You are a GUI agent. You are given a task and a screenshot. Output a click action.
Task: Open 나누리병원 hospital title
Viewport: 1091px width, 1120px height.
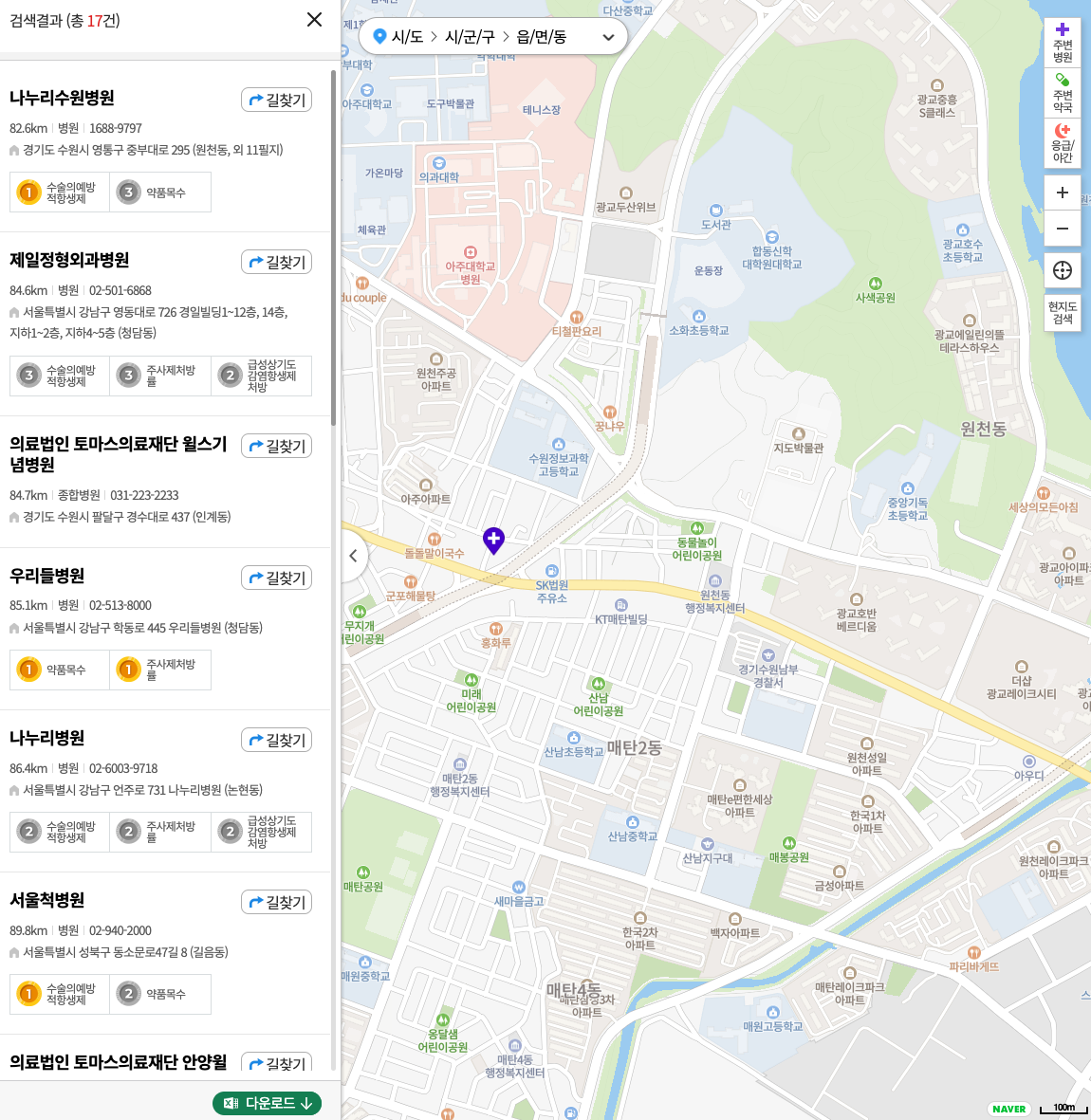click(47, 738)
